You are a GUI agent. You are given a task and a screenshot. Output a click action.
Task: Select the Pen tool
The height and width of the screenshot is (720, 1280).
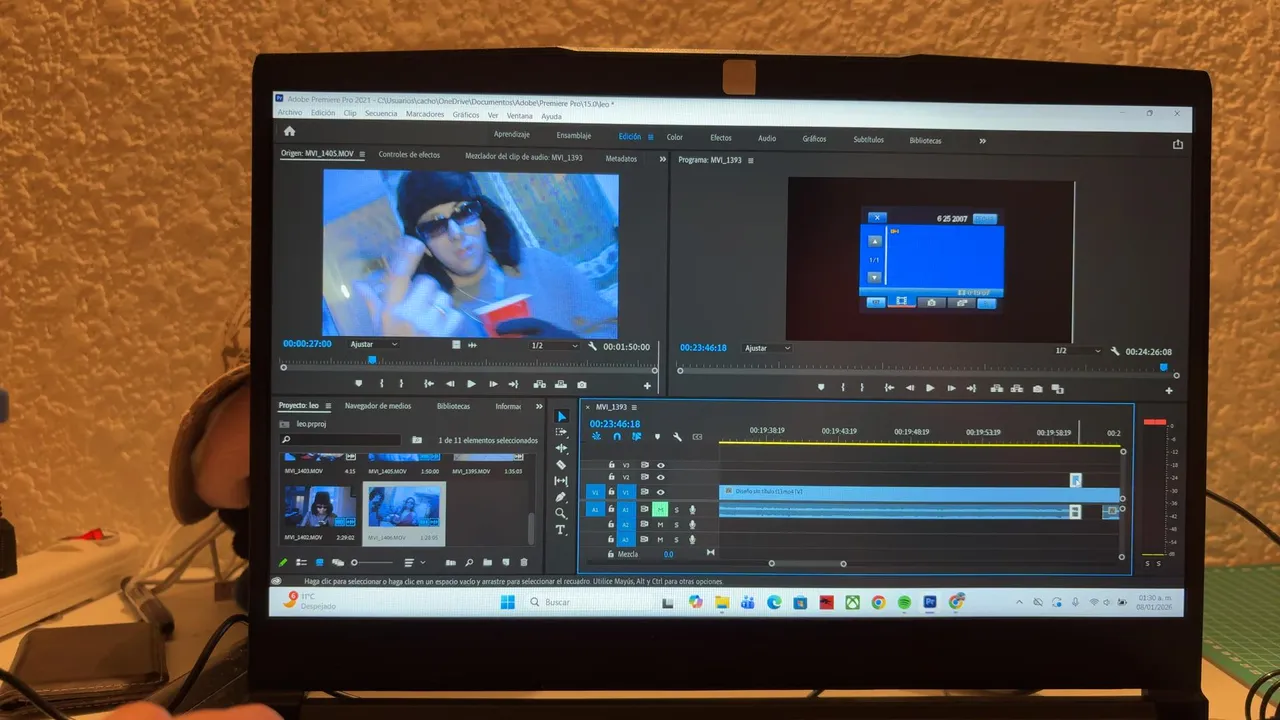click(x=561, y=497)
